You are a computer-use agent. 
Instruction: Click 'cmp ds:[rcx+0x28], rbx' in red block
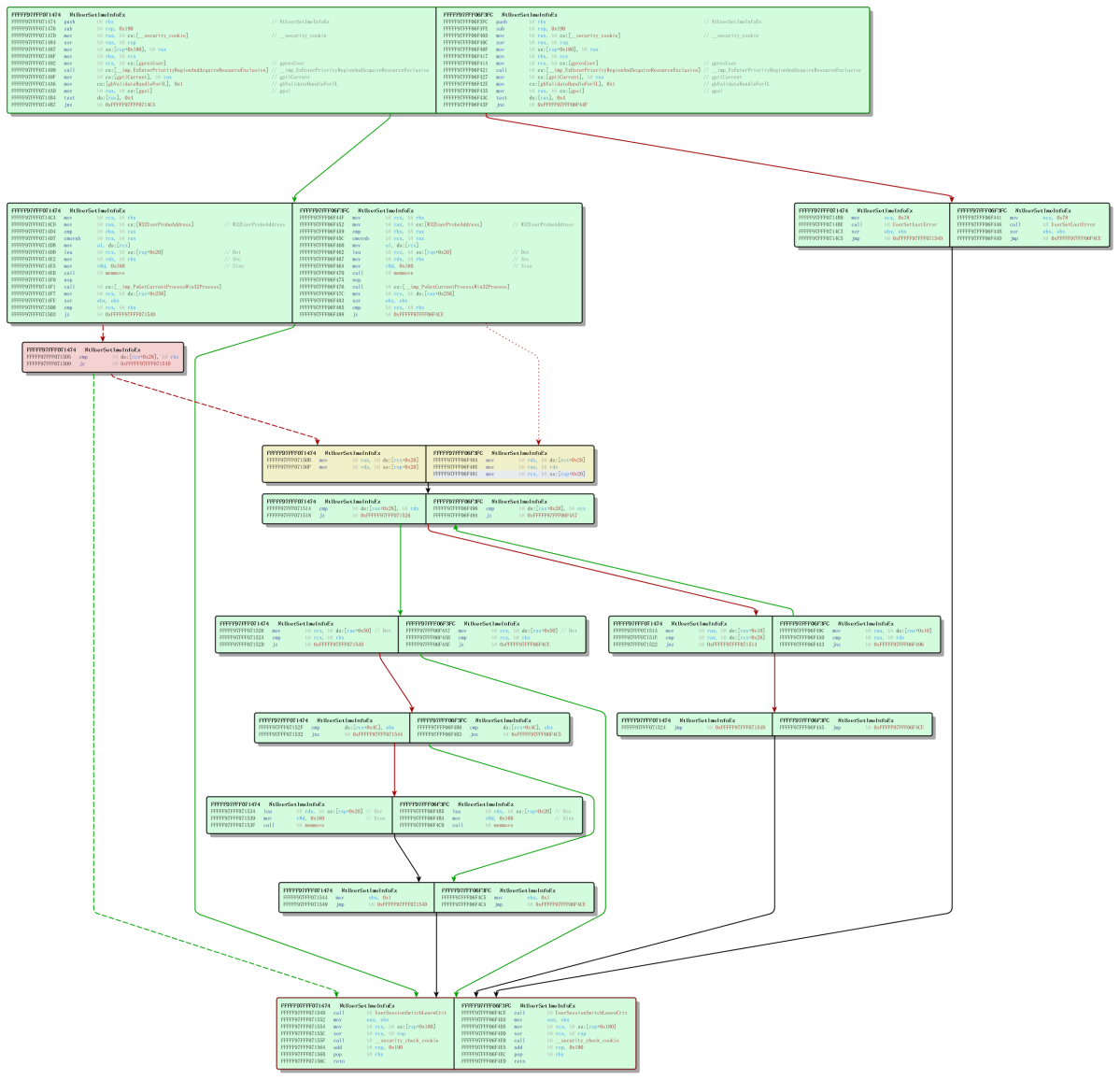click(x=103, y=357)
